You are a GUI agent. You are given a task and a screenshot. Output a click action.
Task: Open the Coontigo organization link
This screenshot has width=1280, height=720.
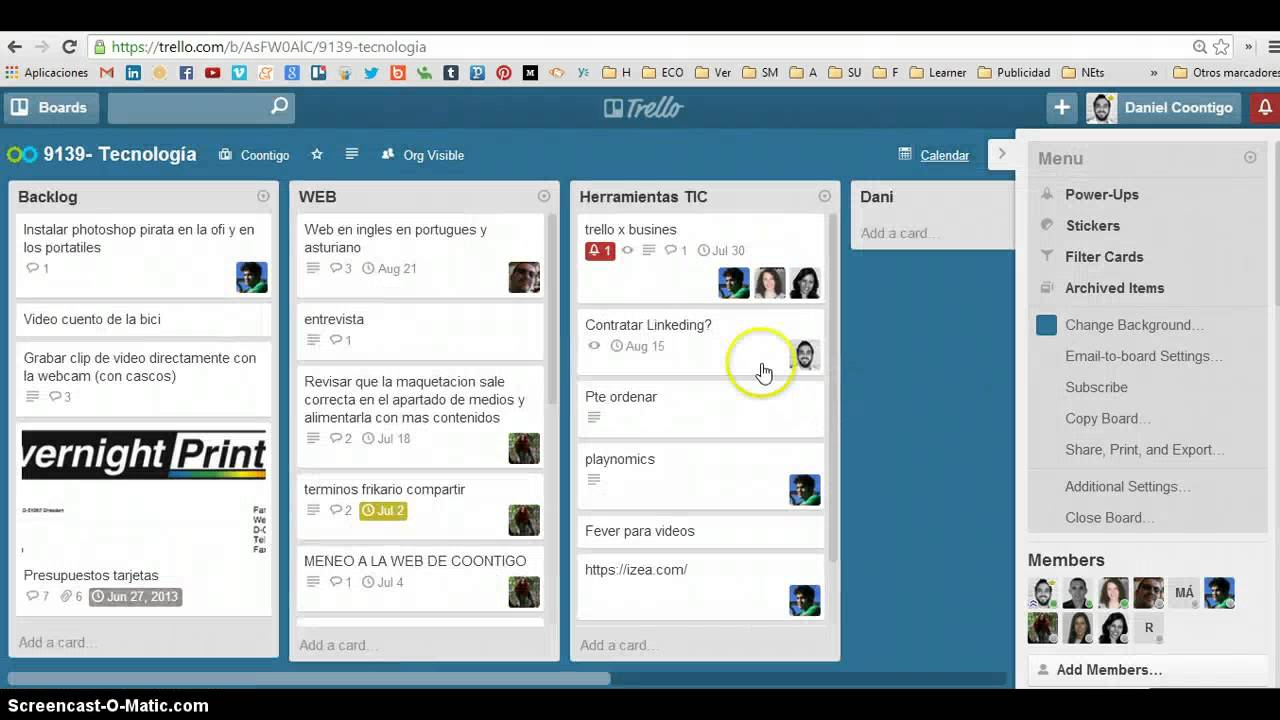(x=254, y=155)
